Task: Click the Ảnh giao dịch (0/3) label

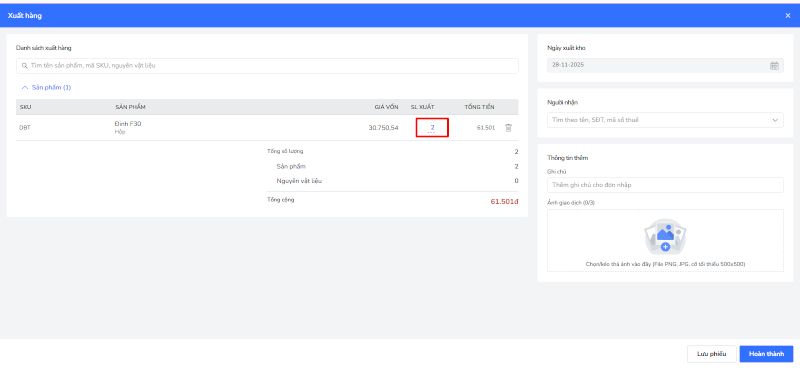Action: pos(570,203)
